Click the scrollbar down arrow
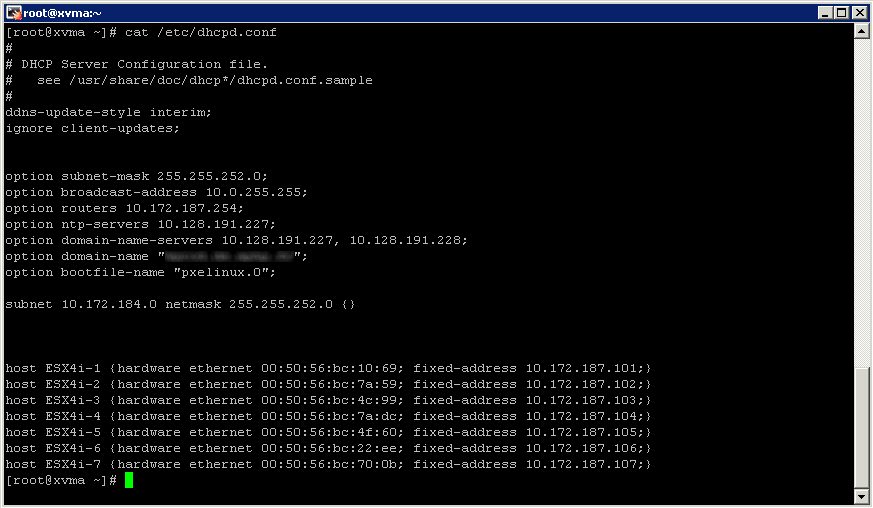This screenshot has height=508, width=873. pyautogui.click(x=861, y=496)
